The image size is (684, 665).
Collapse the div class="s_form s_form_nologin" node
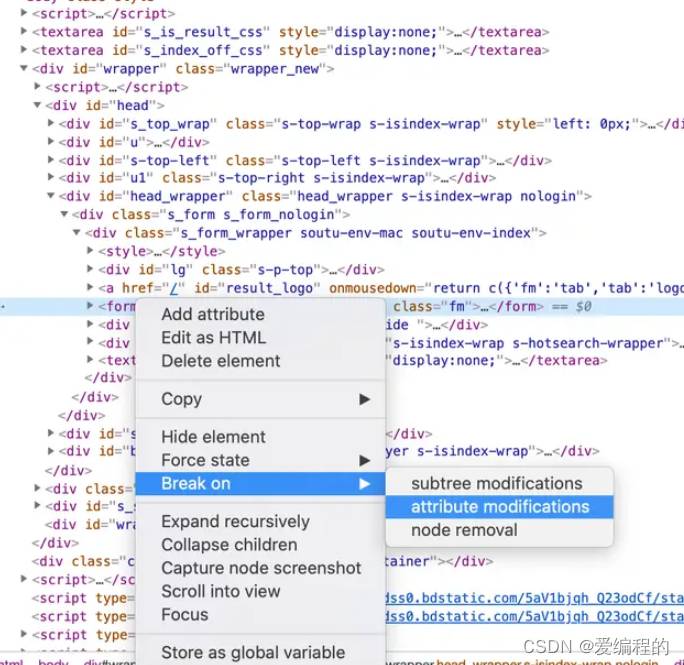click(x=64, y=214)
